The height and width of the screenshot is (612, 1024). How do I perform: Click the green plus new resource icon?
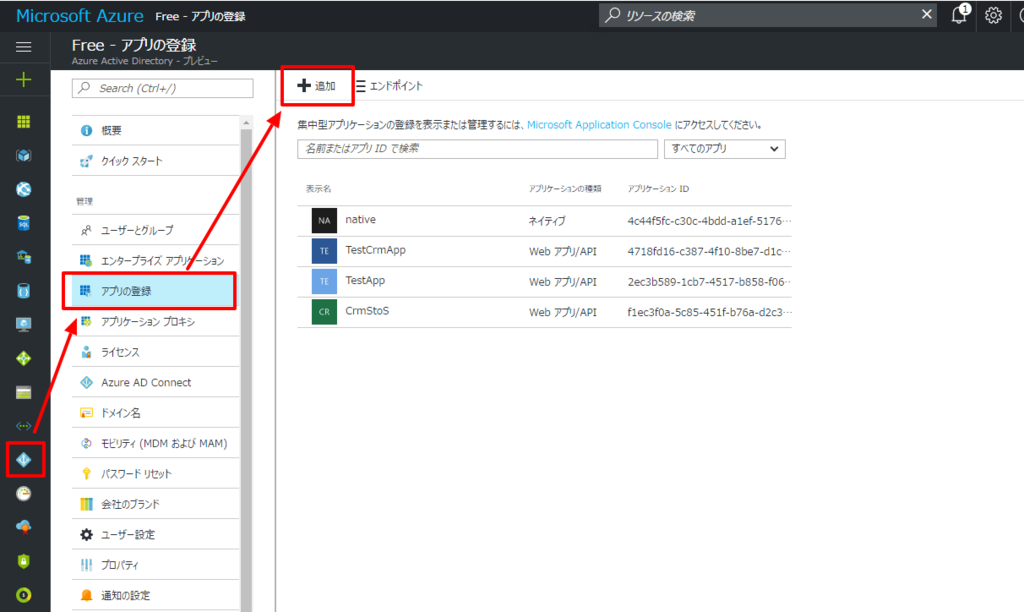pos(24,80)
